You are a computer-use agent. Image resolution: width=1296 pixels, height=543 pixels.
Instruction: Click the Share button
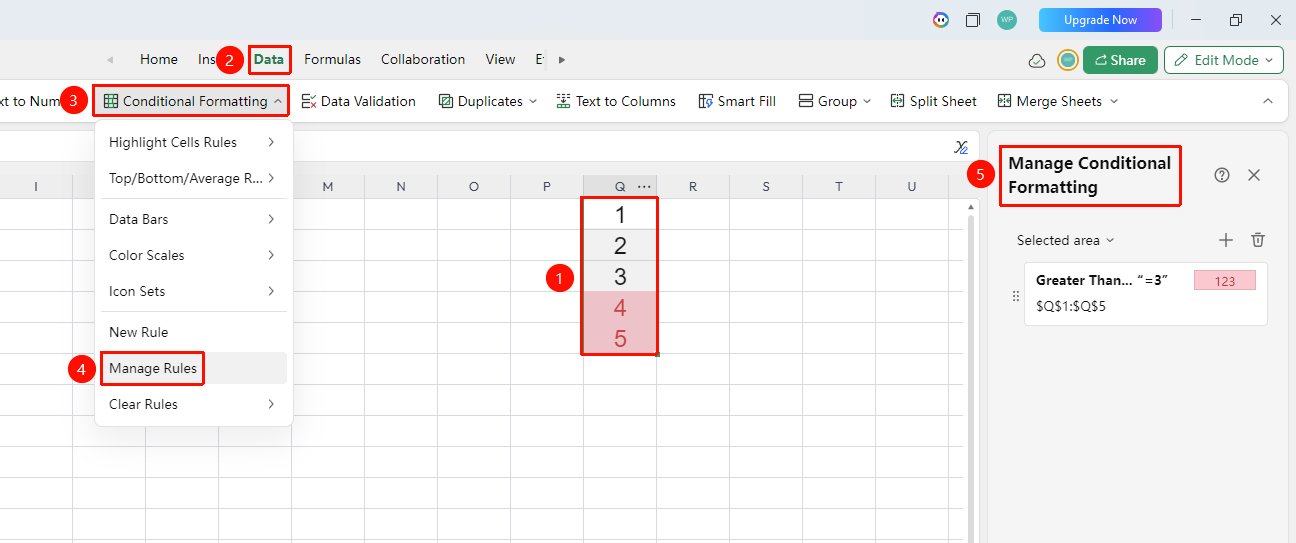(x=1120, y=60)
